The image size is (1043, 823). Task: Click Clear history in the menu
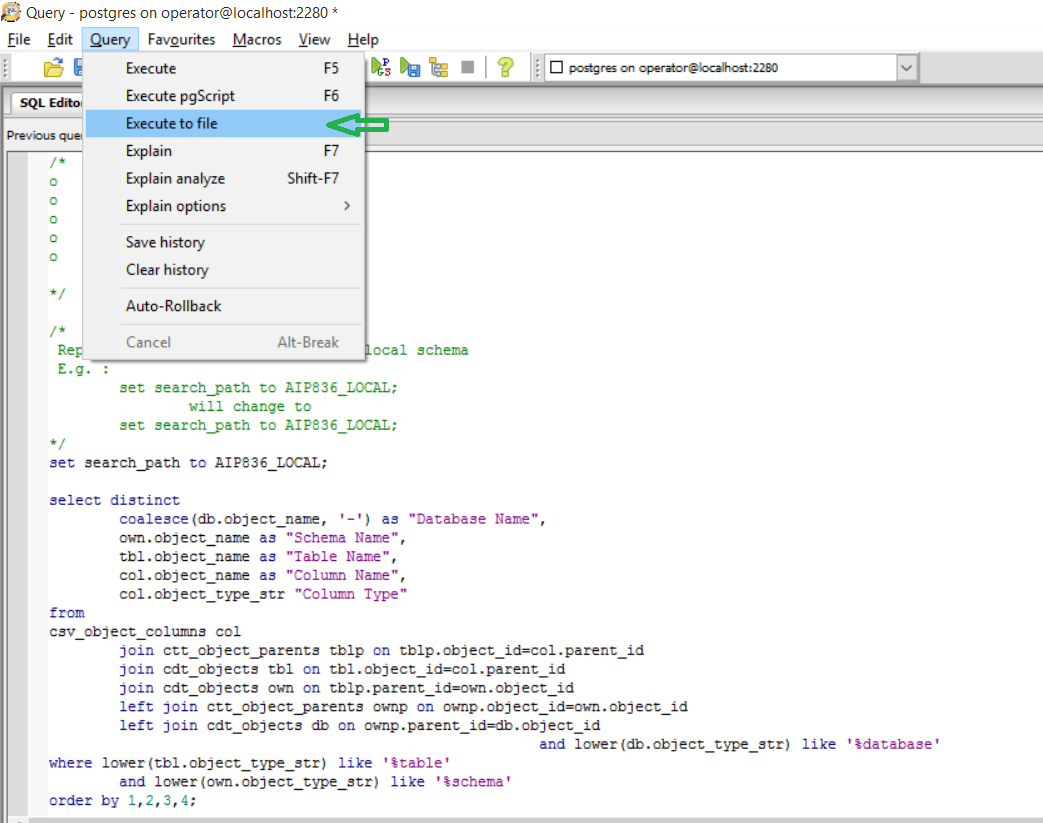(167, 270)
